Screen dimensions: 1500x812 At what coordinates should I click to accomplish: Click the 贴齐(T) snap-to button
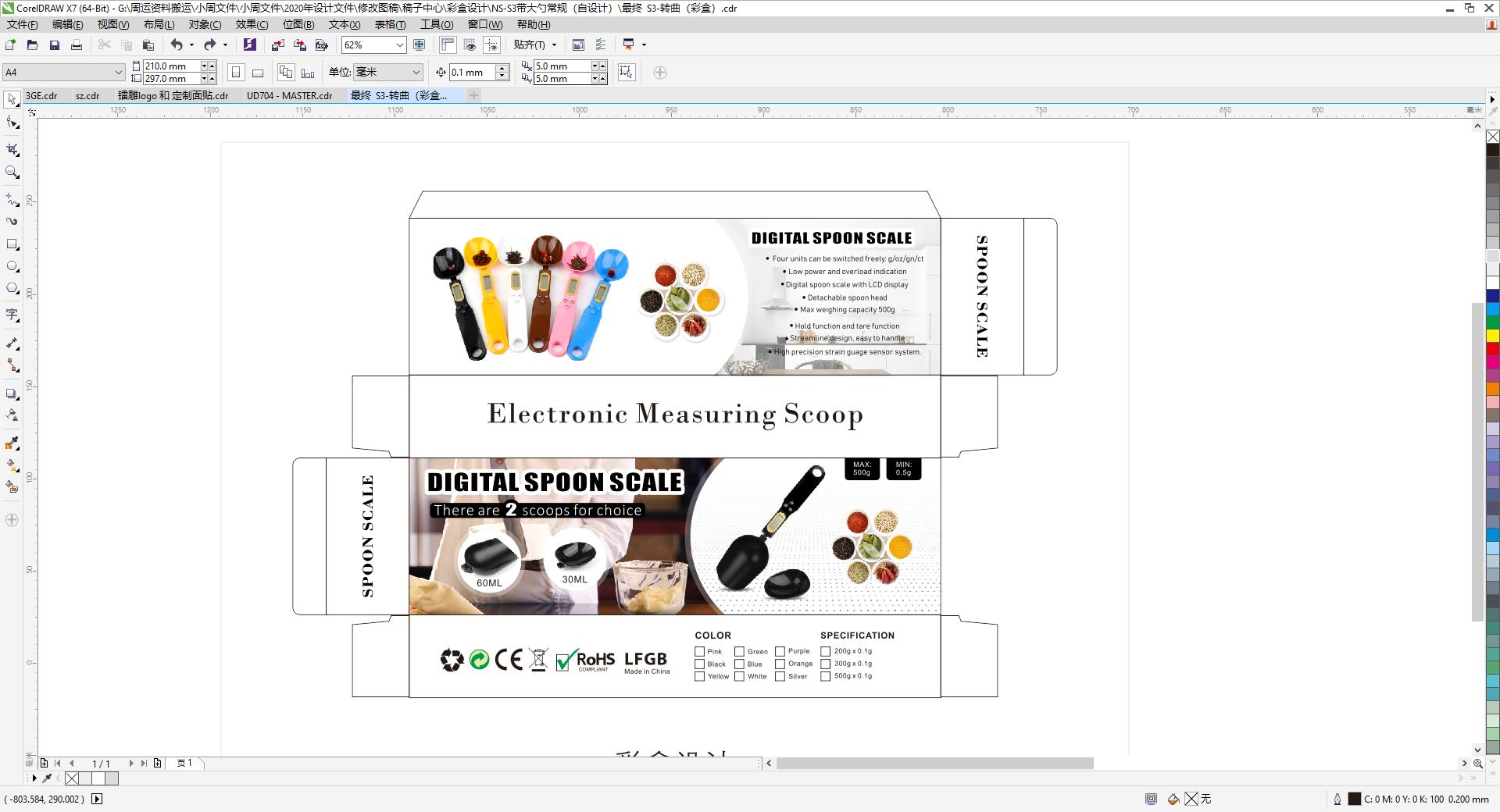pos(530,45)
